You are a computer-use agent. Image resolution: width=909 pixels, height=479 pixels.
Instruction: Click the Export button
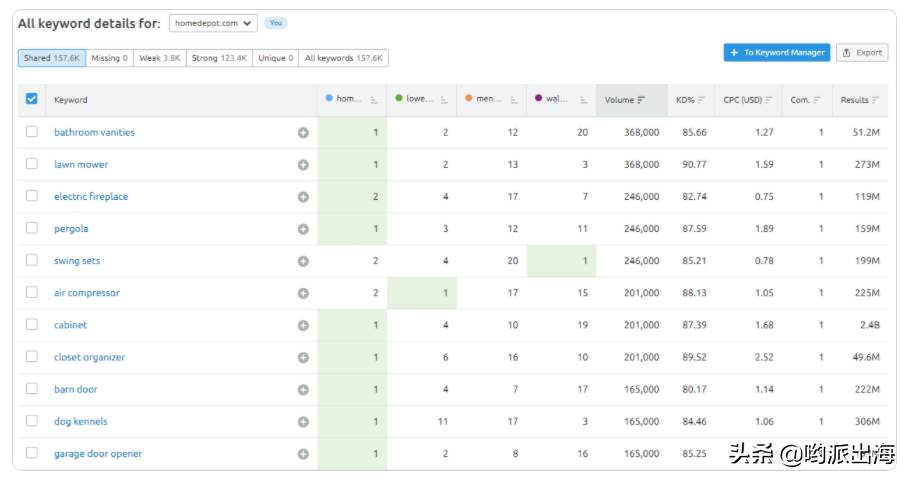click(862, 53)
